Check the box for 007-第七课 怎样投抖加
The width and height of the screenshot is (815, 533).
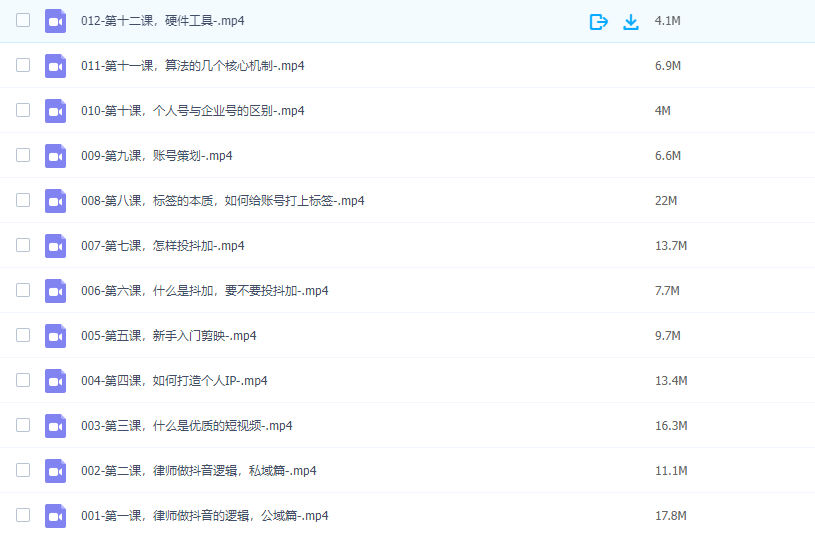click(x=23, y=245)
